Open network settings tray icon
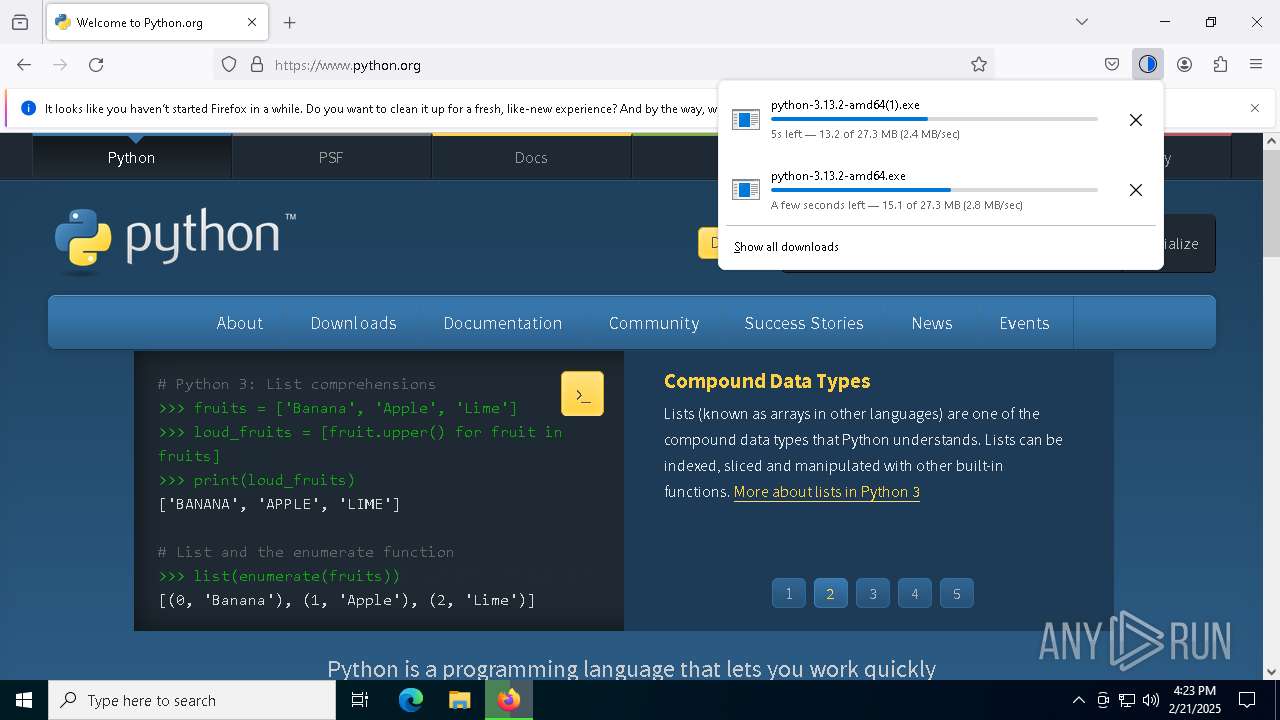Viewport: 1280px width, 720px height. (x=1127, y=700)
